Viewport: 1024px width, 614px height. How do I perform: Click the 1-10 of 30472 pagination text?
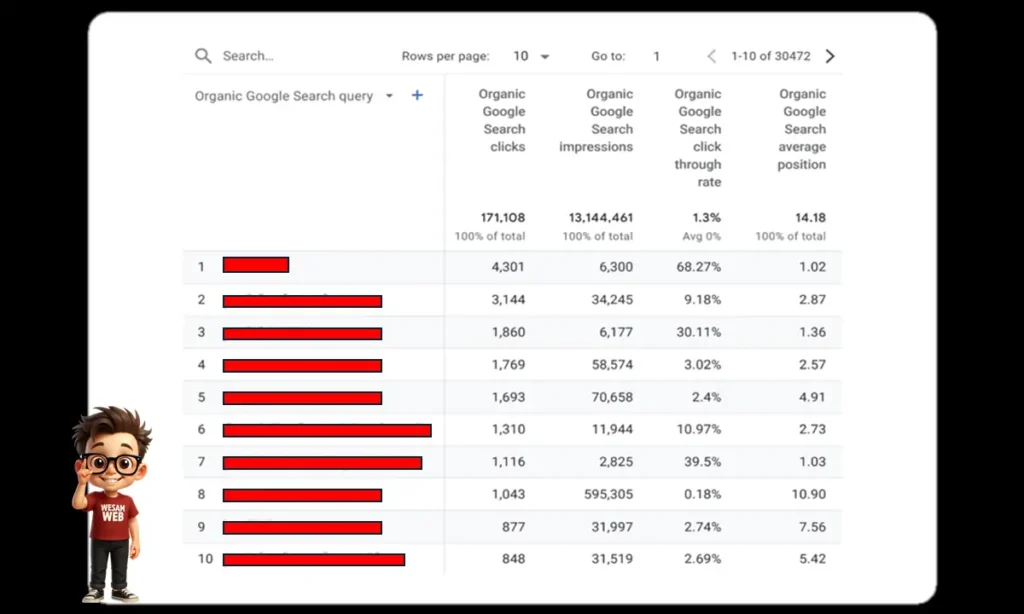770,56
